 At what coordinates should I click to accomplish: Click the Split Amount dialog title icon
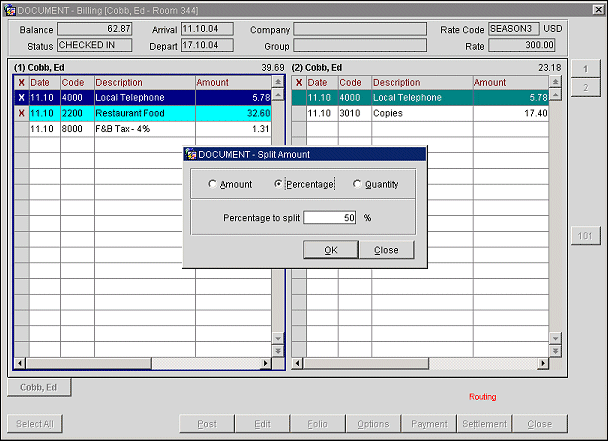point(191,154)
